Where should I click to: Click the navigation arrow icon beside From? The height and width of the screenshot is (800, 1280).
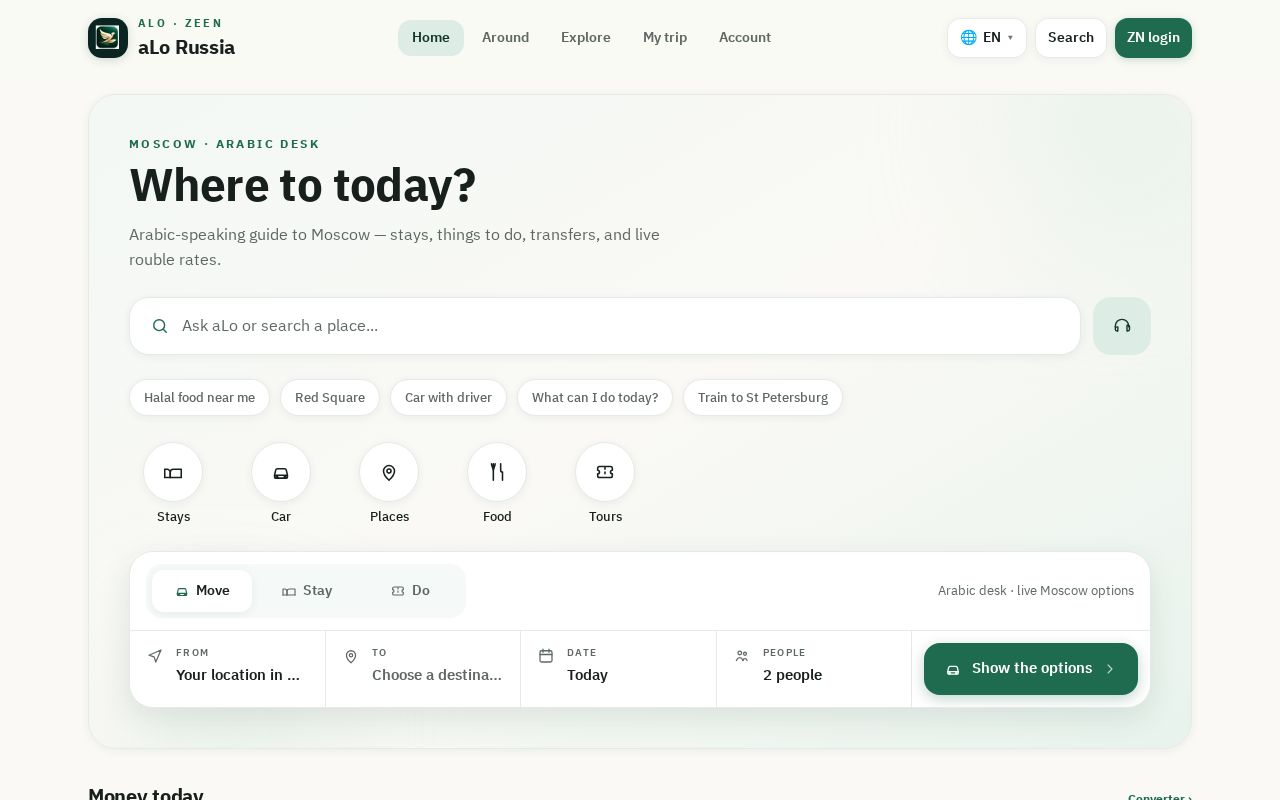coord(155,656)
